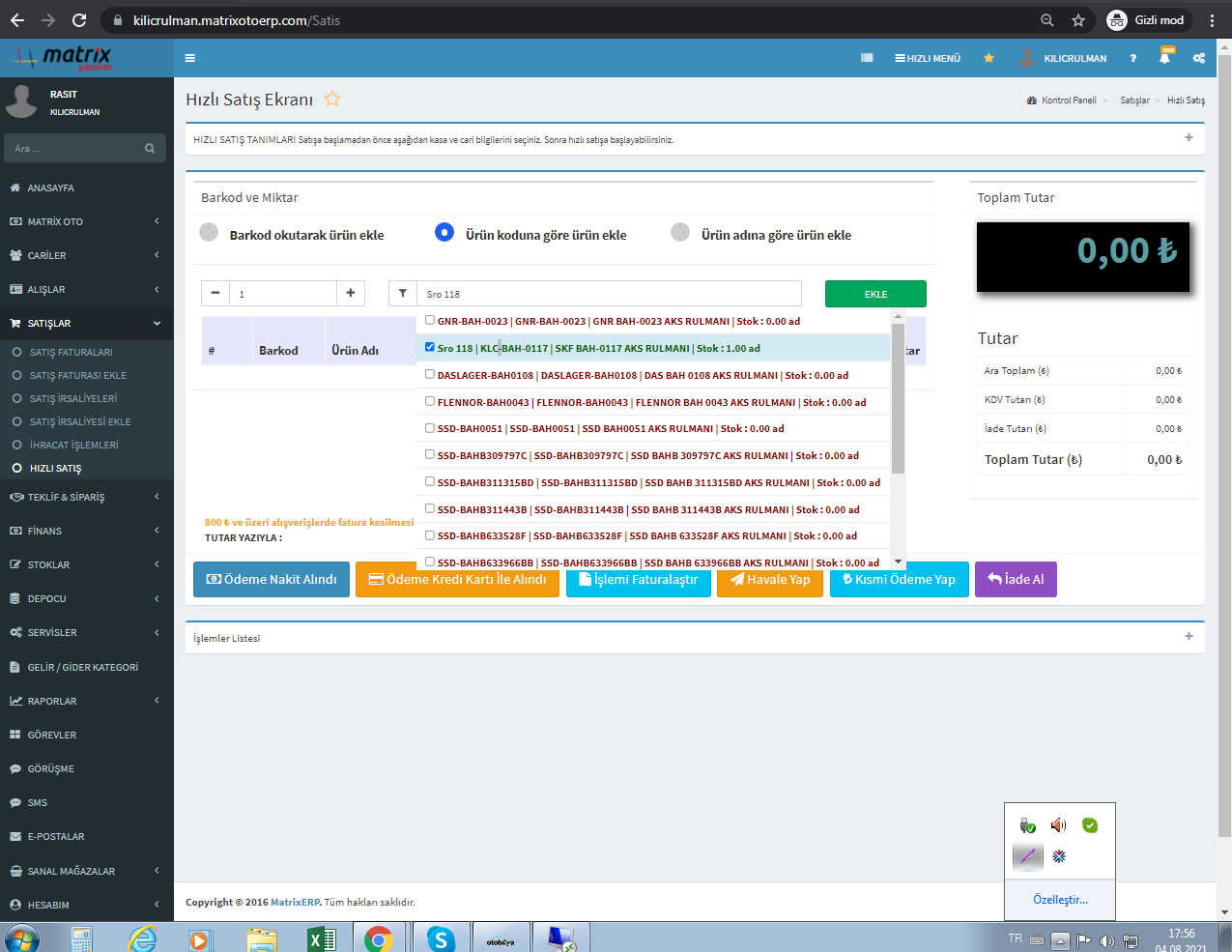Screen dimensions: 1232x952
Task: Click the hamburger sidebar toggle icon
Action: [190, 58]
